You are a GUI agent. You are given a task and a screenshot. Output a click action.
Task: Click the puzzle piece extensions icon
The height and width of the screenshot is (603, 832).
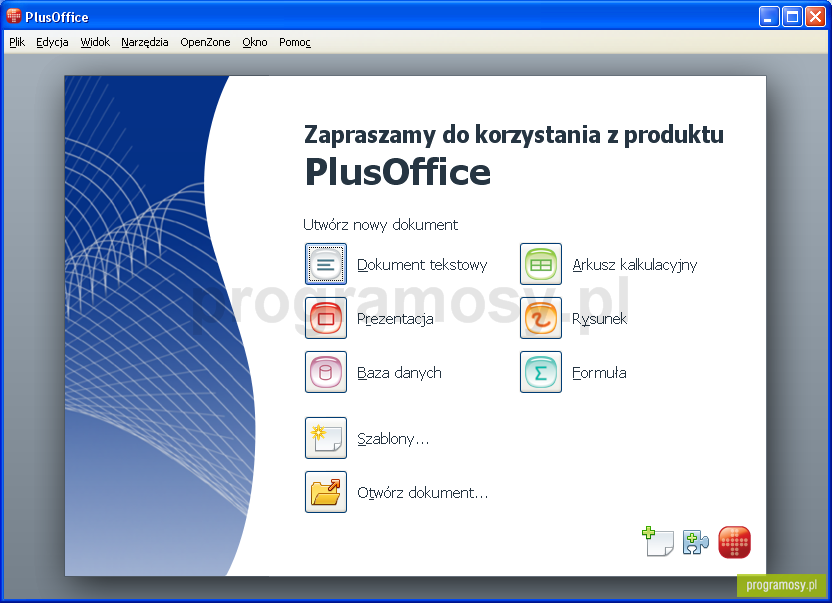click(x=696, y=542)
